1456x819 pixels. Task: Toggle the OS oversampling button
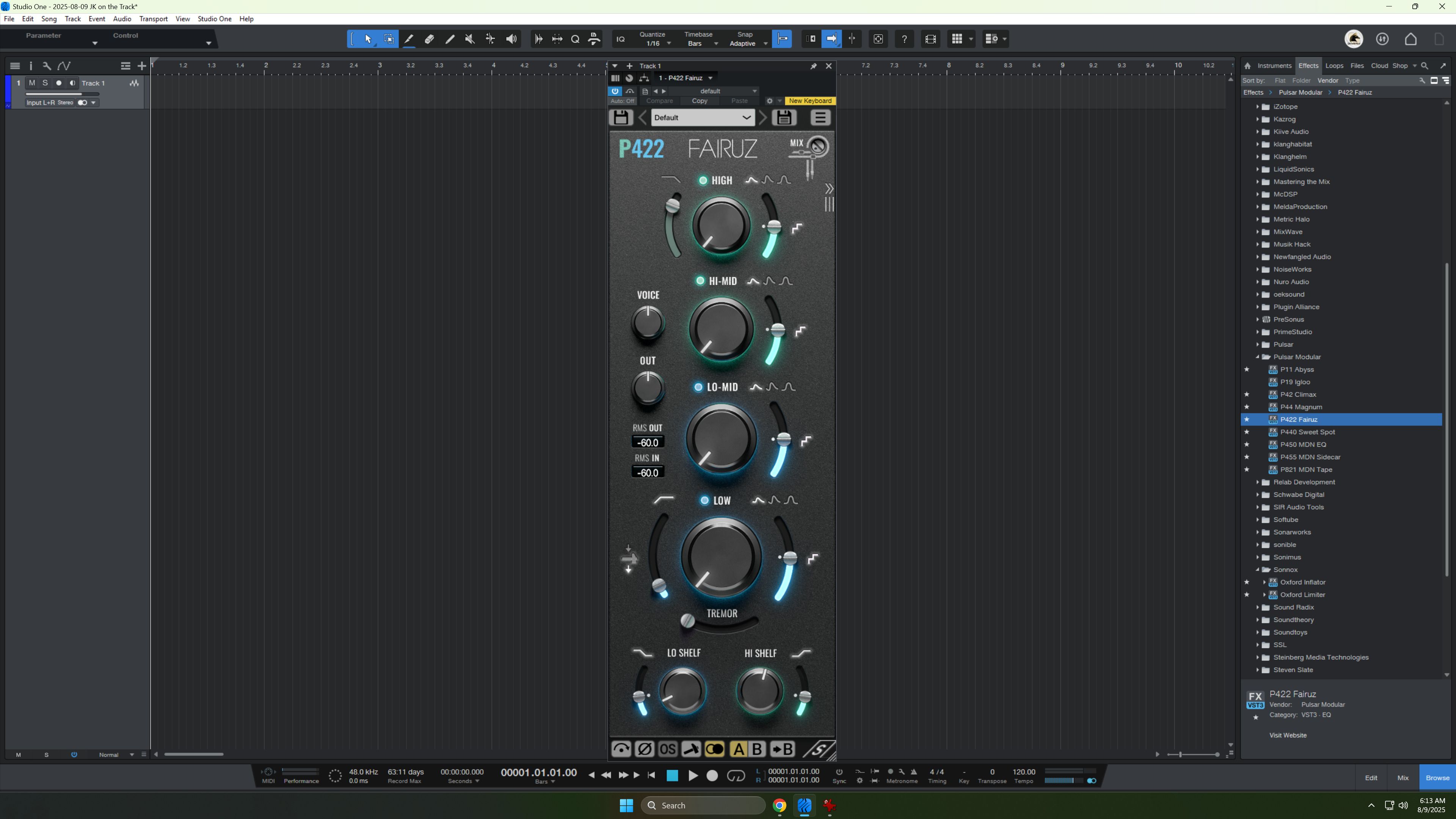(667, 750)
